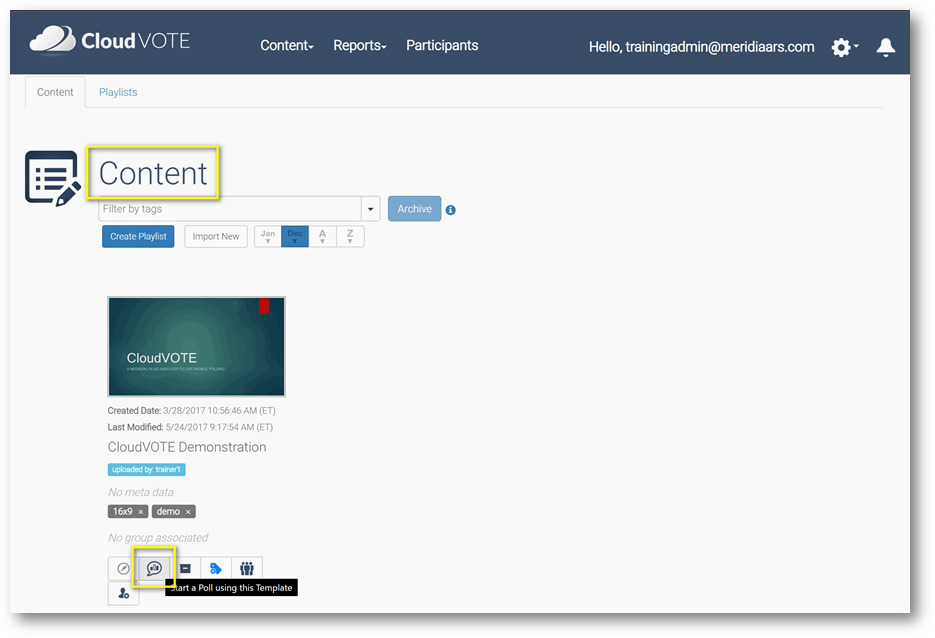Select the Content tab
Image resolution: width=935 pixels, height=638 pixels.
55,92
